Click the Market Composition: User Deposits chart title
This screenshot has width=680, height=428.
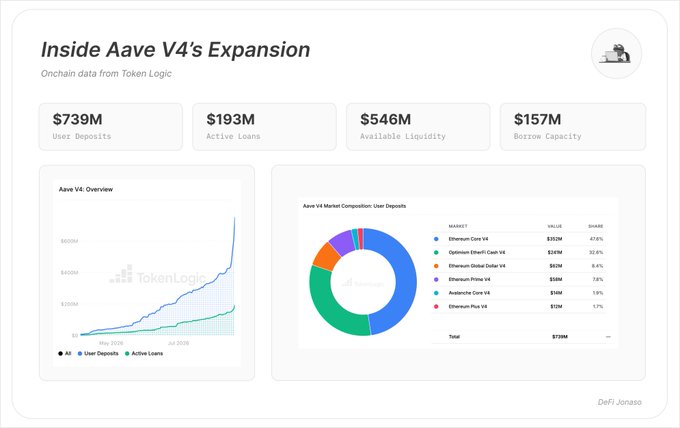click(x=354, y=206)
